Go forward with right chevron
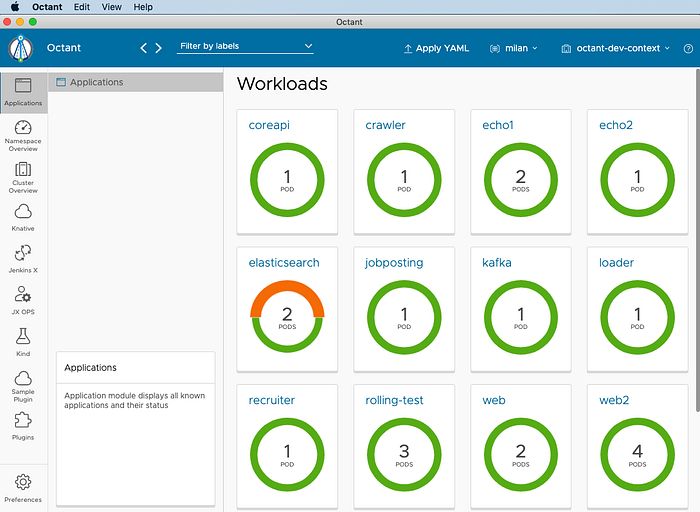The width and height of the screenshot is (700, 512). (x=158, y=48)
